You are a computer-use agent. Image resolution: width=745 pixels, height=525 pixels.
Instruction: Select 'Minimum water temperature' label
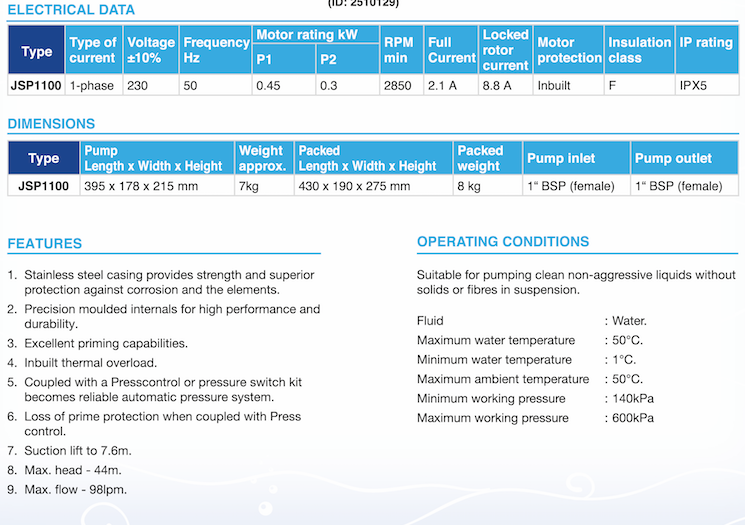click(x=495, y=360)
